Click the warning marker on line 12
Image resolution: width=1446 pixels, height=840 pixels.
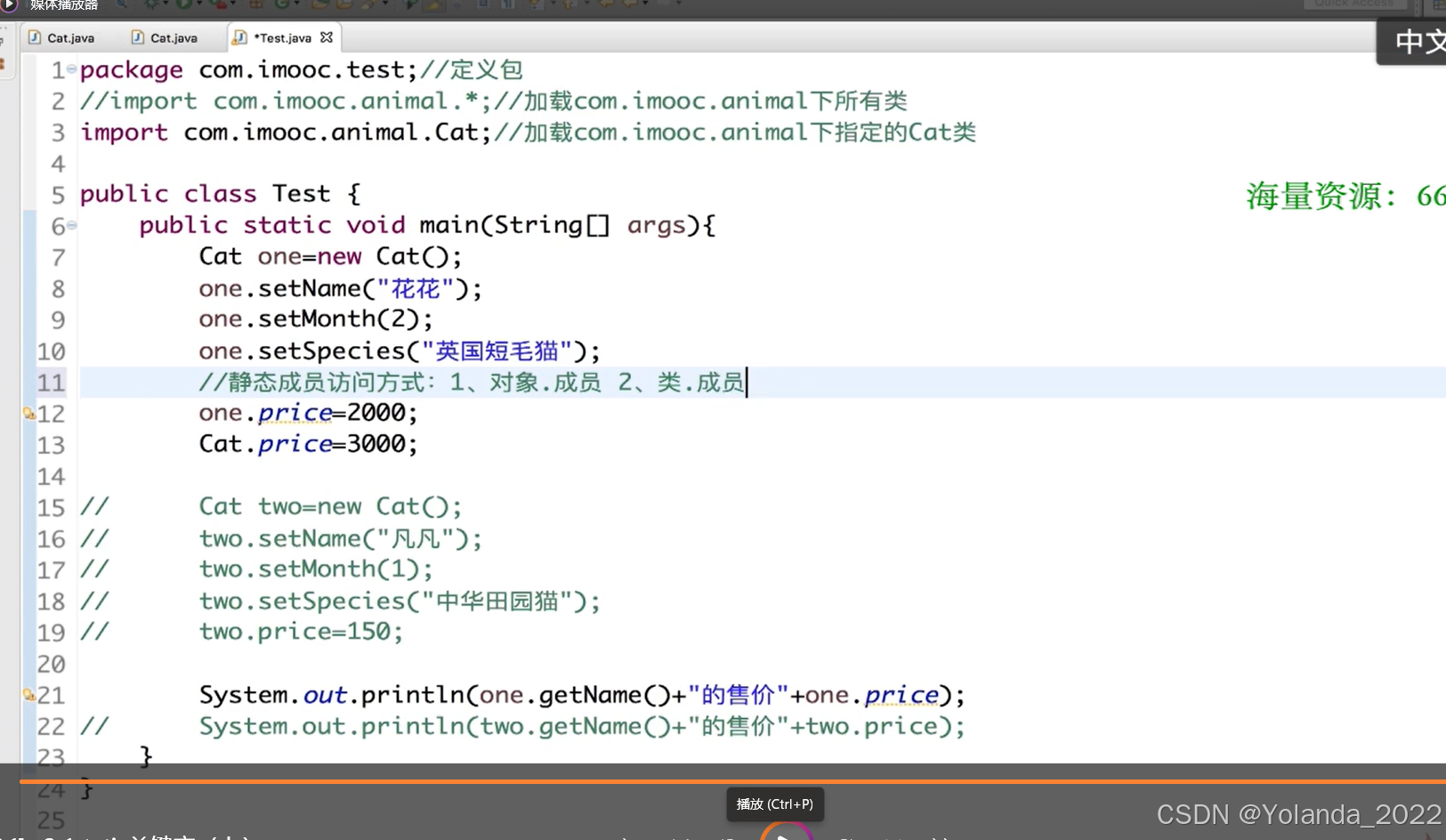point(29,413)
